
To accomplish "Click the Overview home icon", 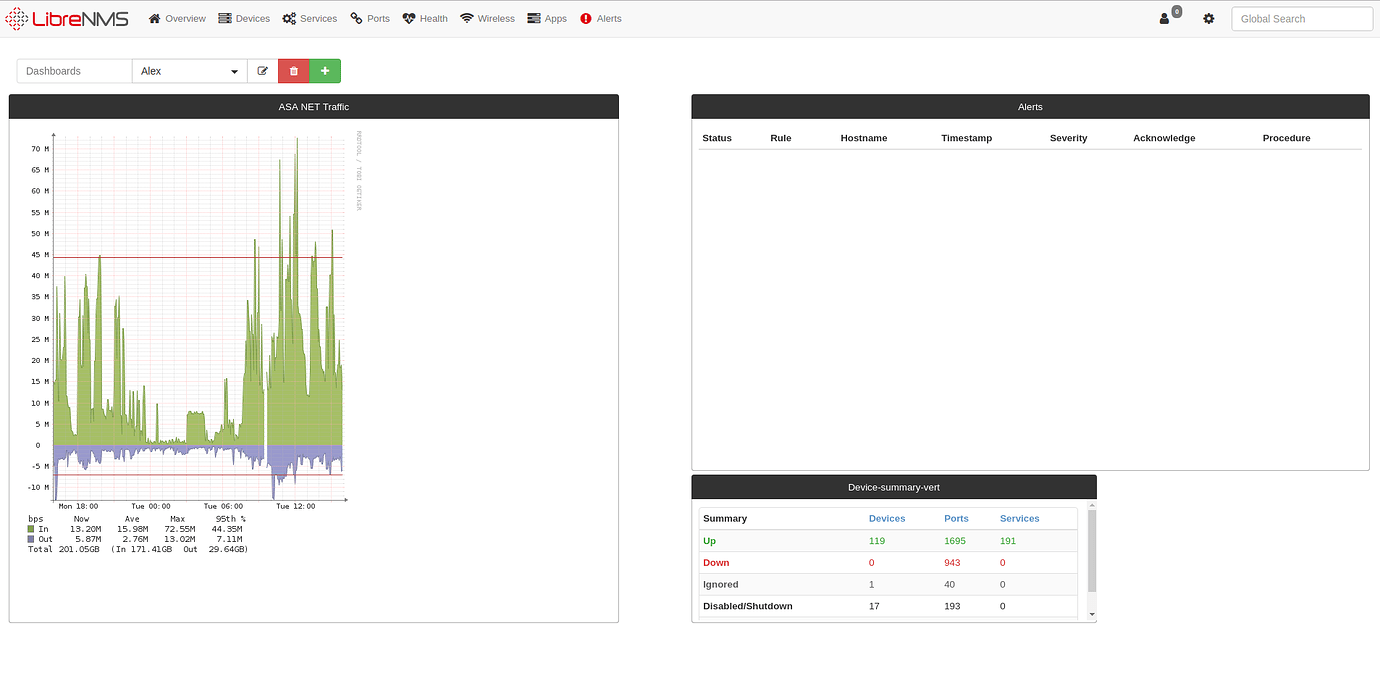I will click(x=153, y=18).
